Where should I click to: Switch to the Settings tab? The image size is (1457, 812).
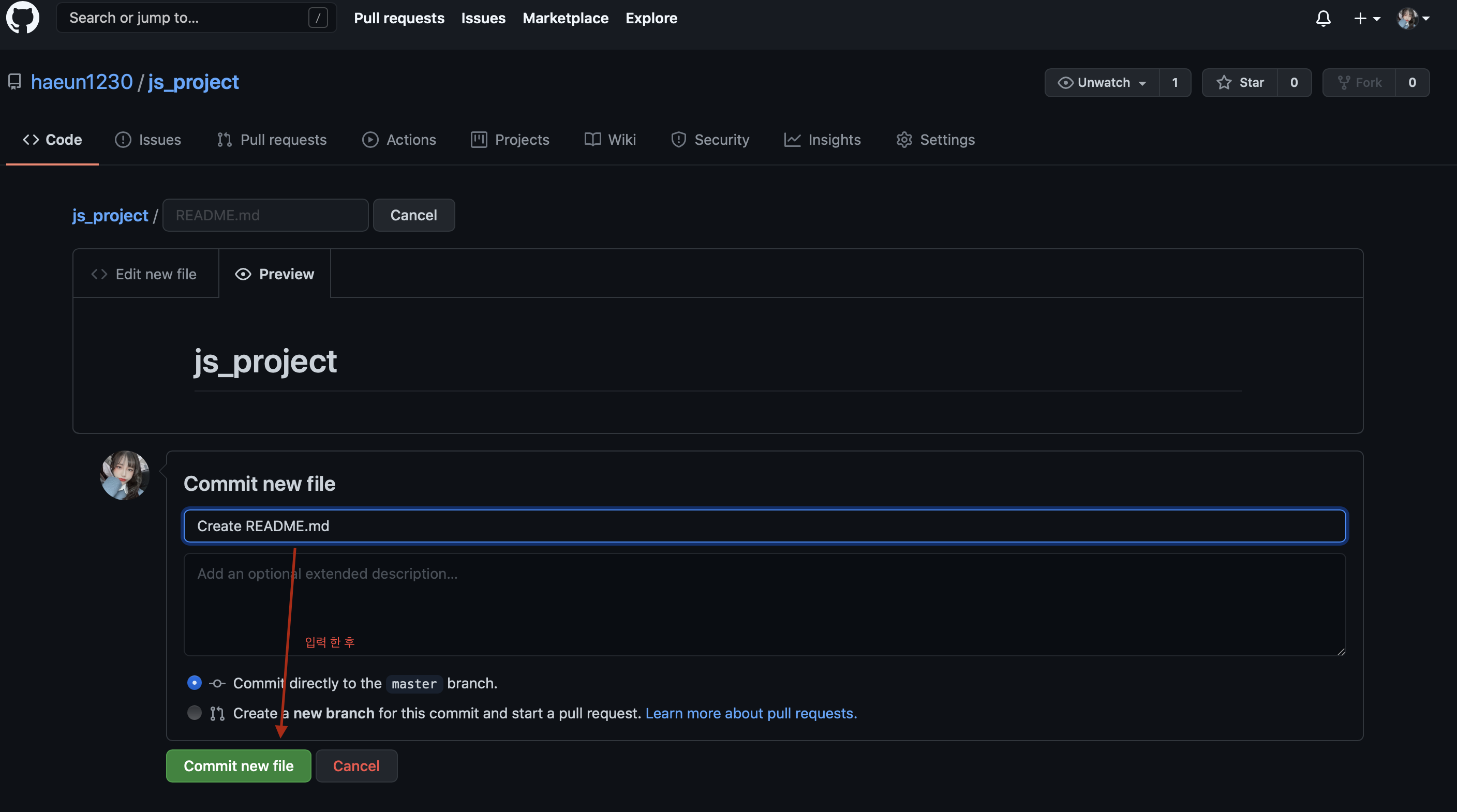(x=935, y=140)
